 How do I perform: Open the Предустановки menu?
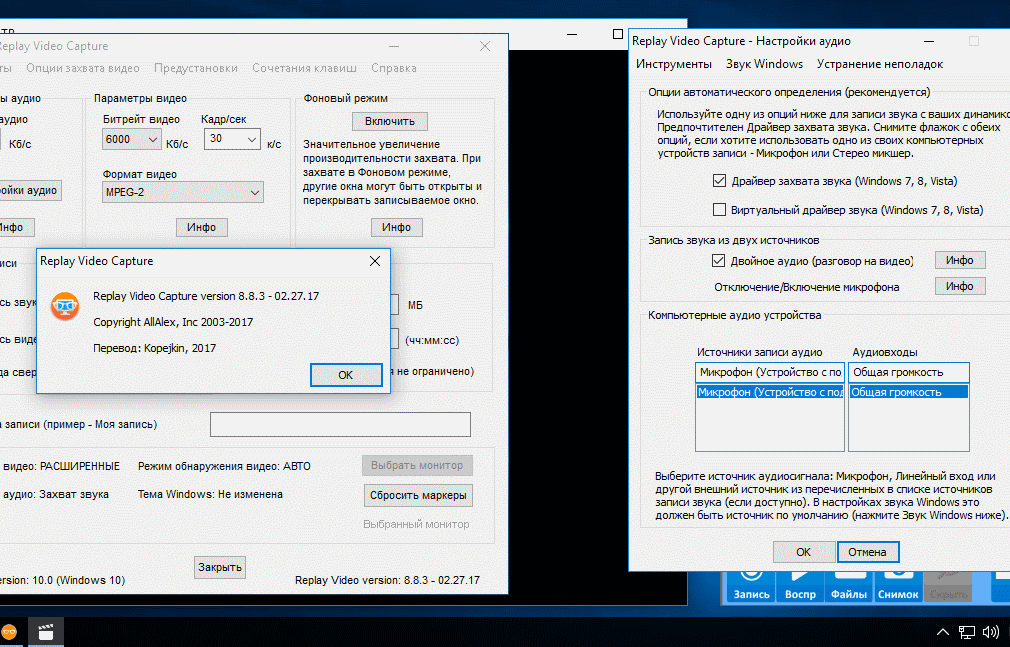(196, 68)
